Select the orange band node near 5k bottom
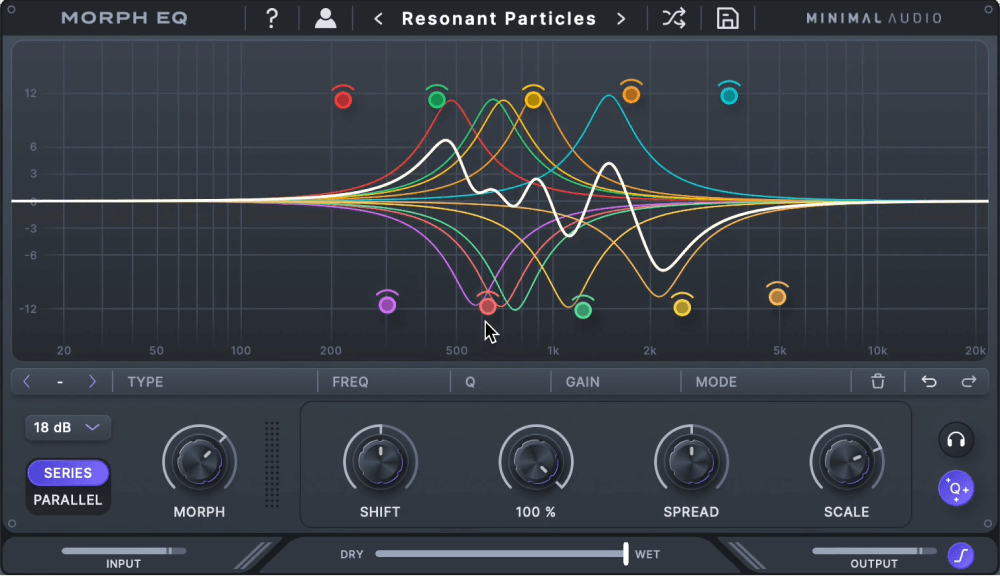Screen dimensions: 1000x576 click(777, 297)
